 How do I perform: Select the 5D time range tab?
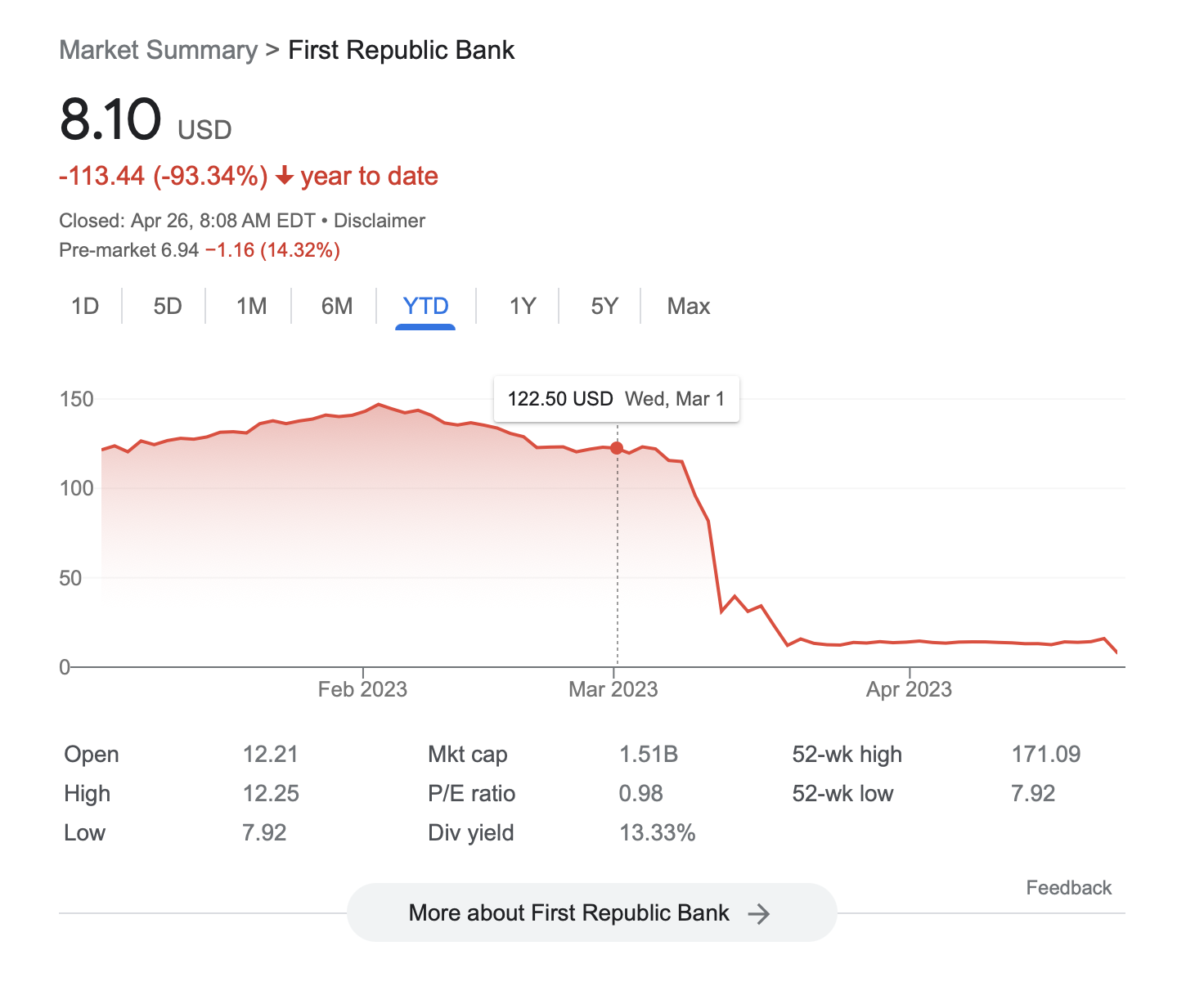168,307
